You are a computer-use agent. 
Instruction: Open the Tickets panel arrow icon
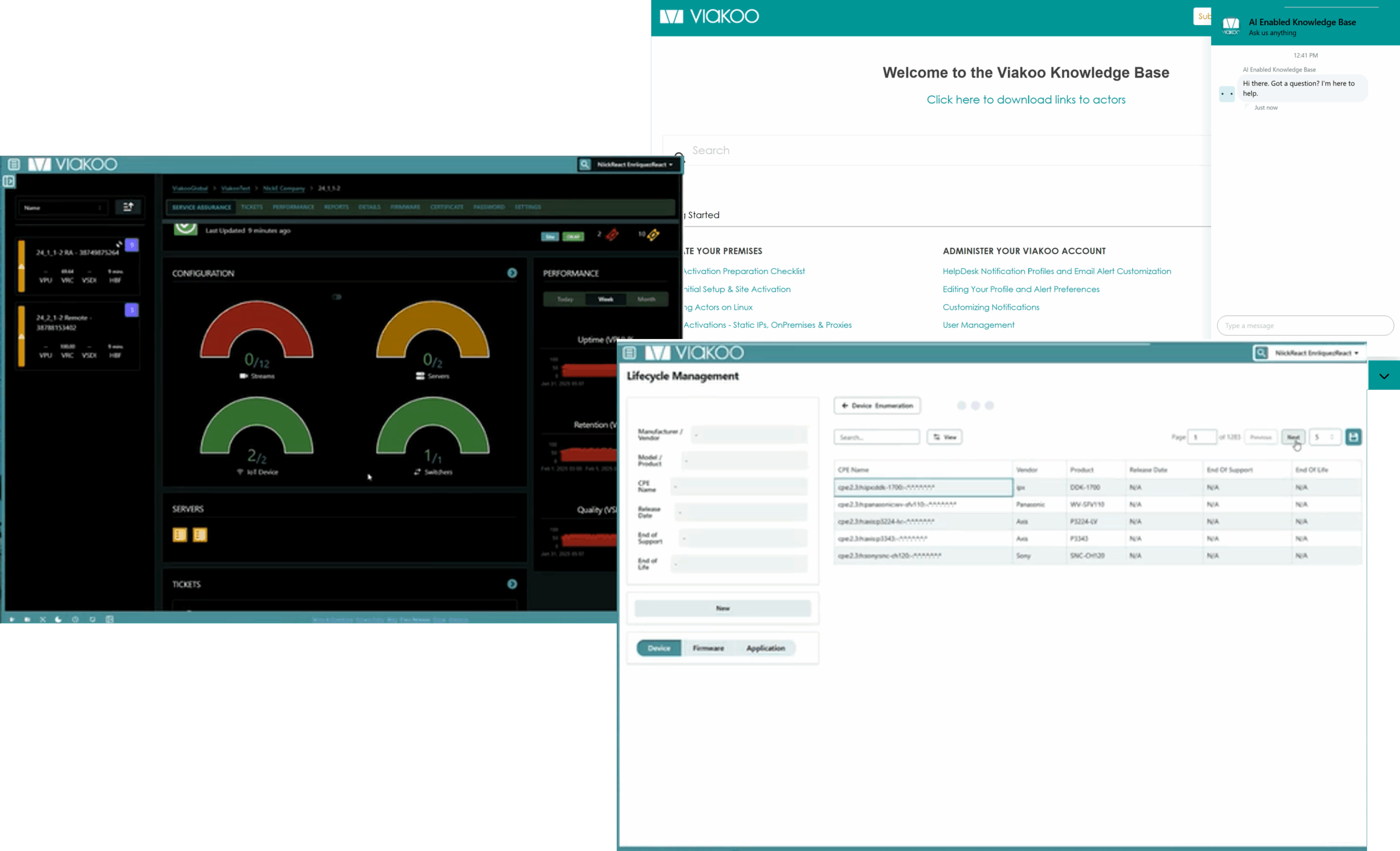[512, 584]
